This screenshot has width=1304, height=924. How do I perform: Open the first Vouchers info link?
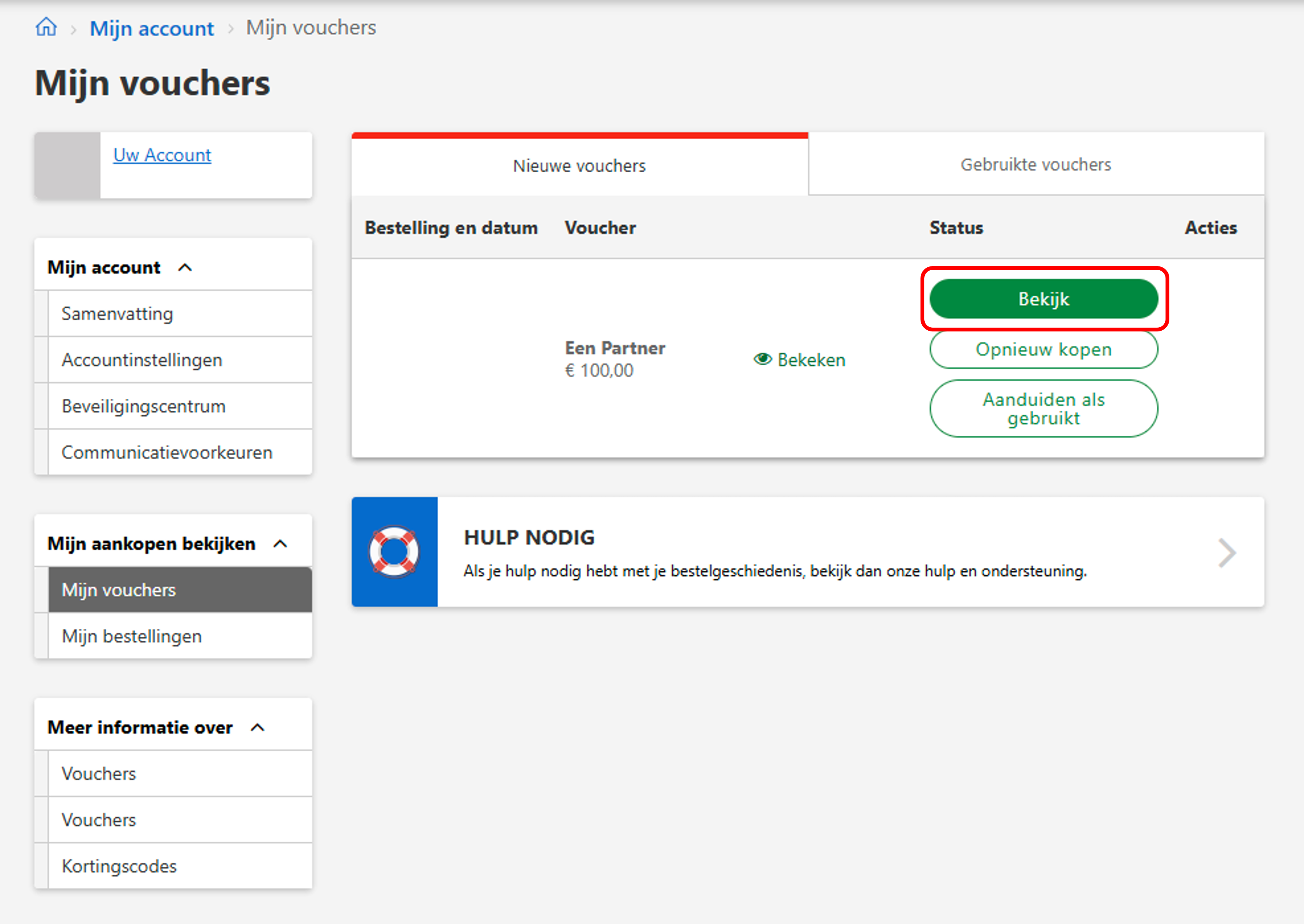tap(180, 774)
